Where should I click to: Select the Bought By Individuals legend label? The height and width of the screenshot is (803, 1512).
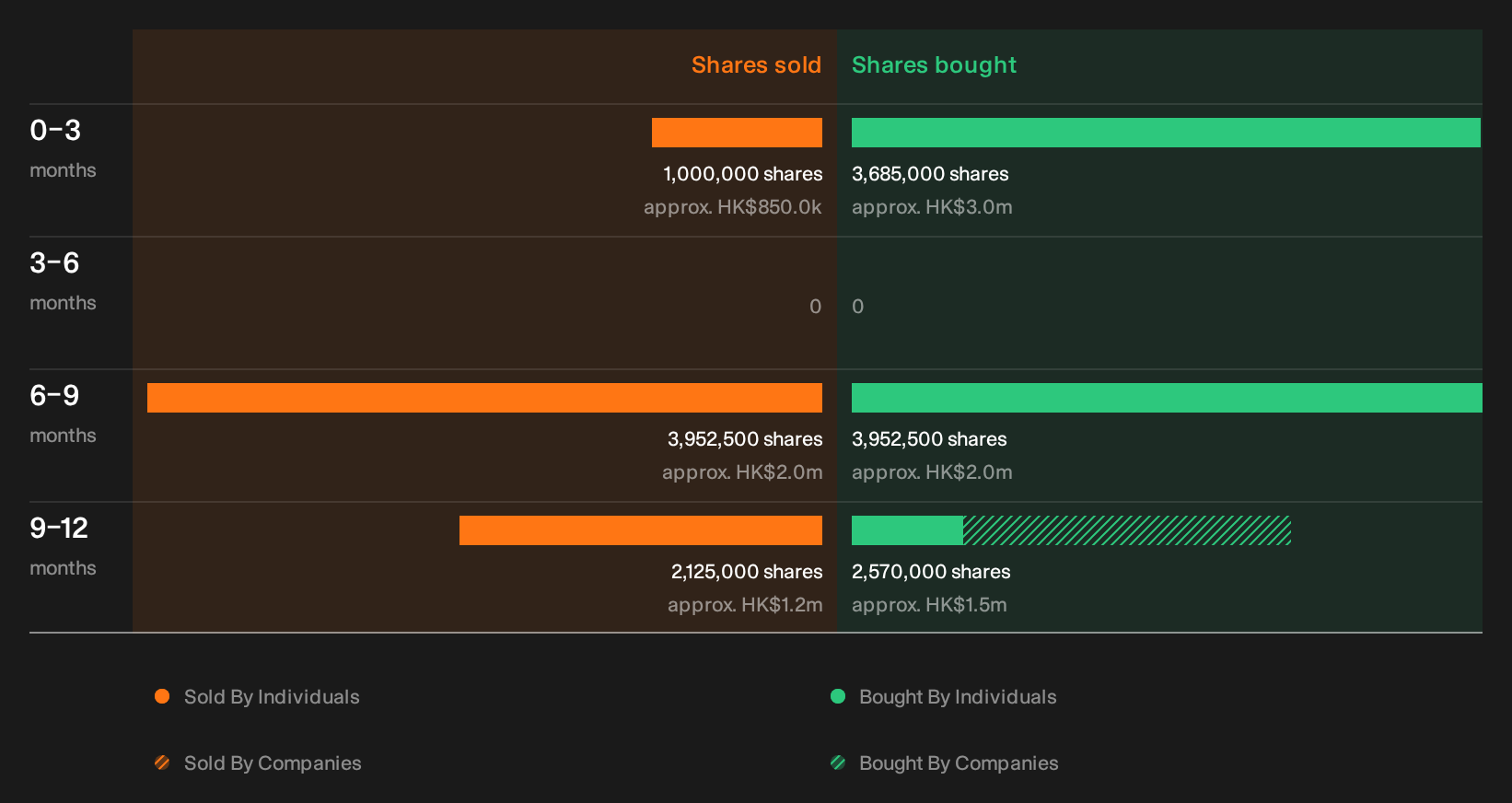(958, 697)
